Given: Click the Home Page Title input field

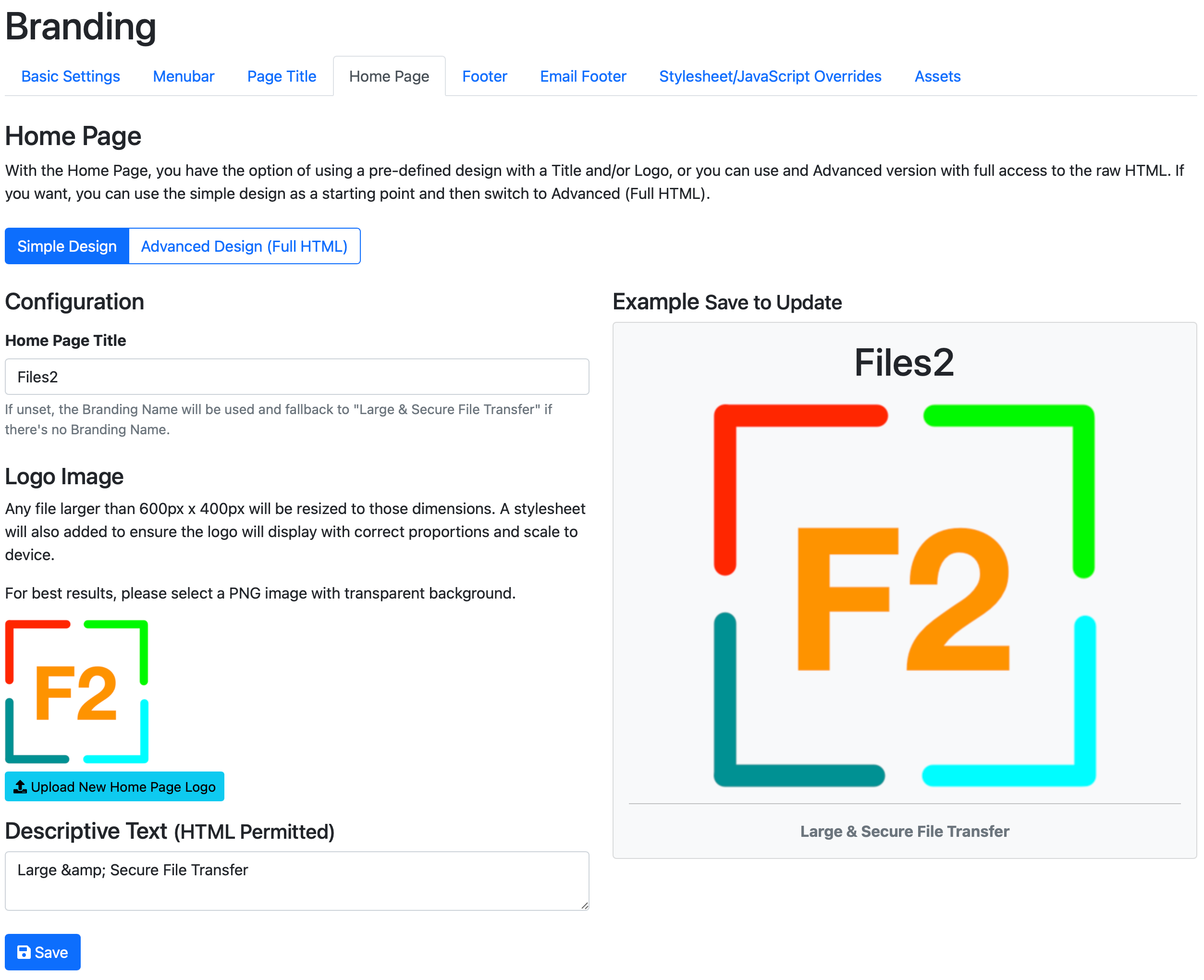Looking at the screenshot, I should click(297, 376).
